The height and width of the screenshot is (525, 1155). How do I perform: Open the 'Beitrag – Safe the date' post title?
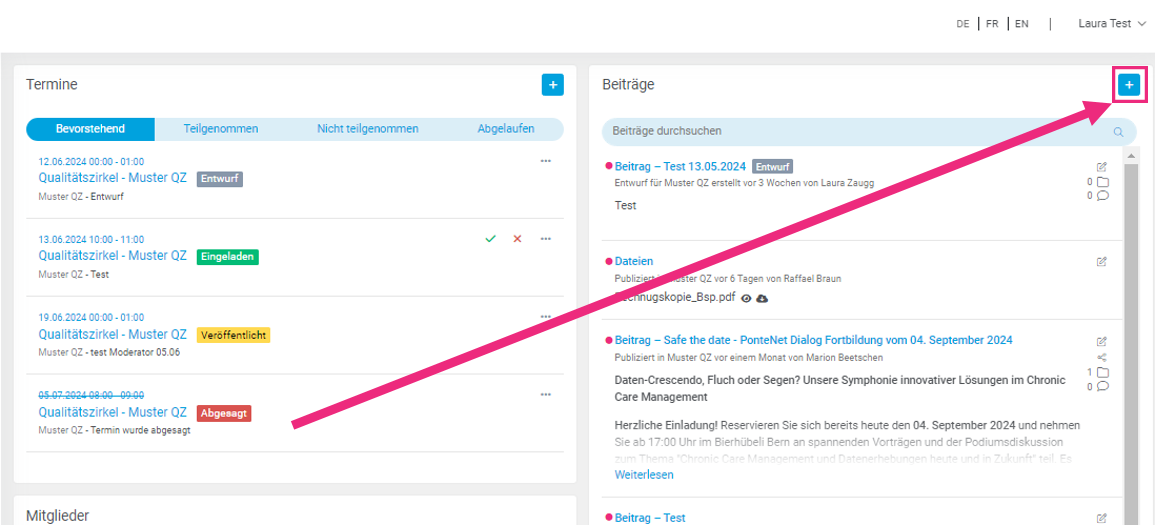click(813, 339)
